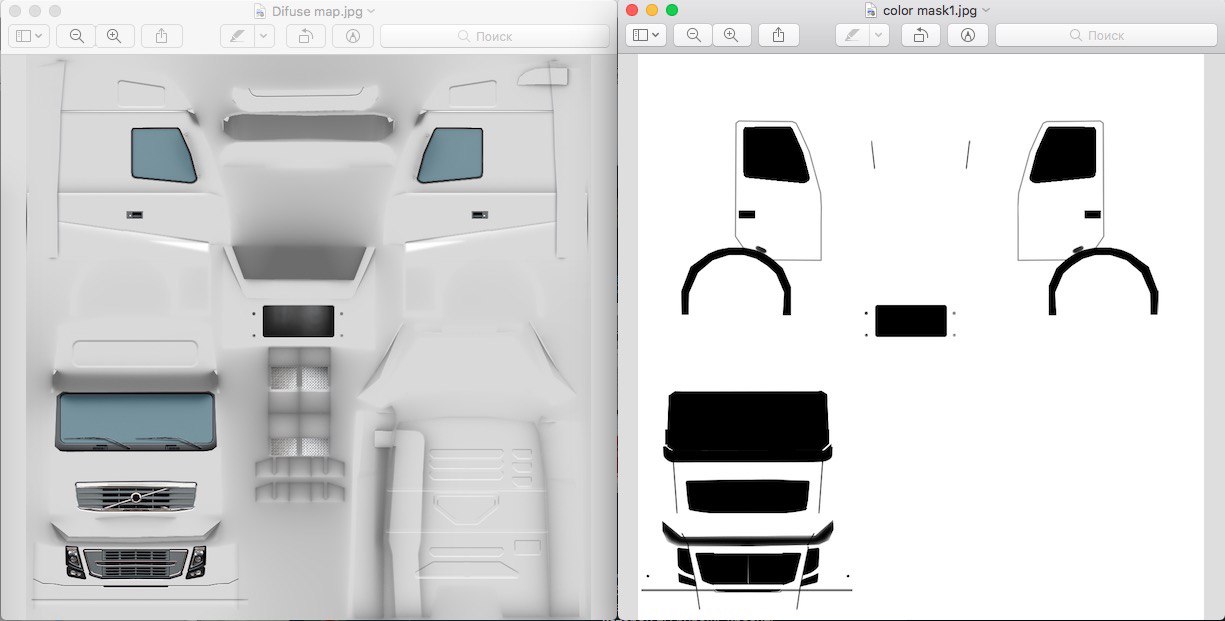Rotate image in Difuse map.jpg window
This screenshot has width=1225, height=621.
305,36
